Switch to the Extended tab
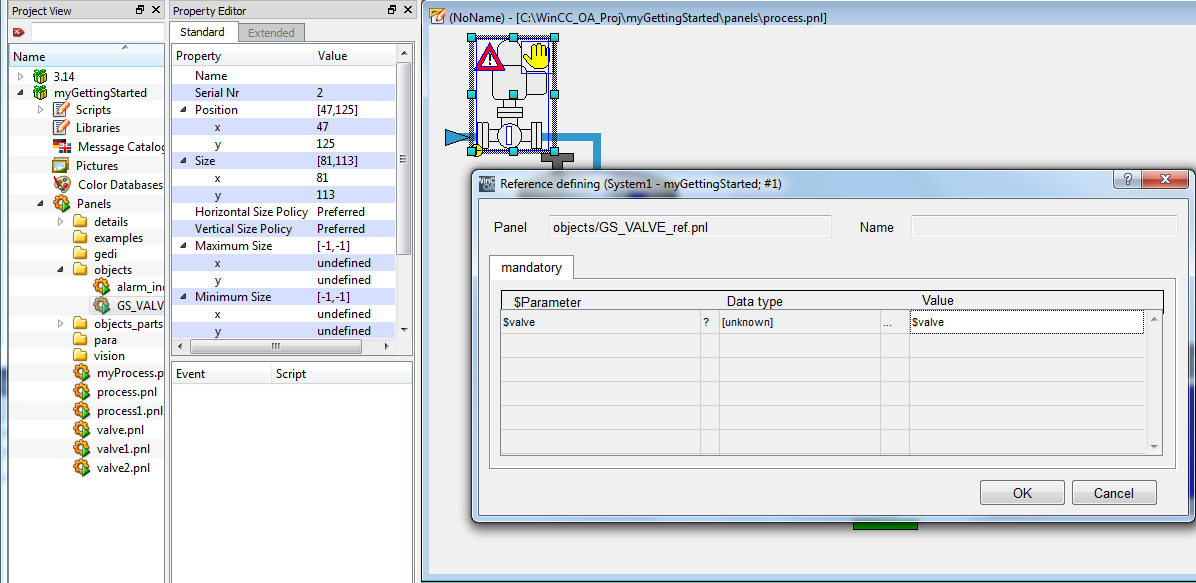The image size is (1196, 583). (271, 32)
